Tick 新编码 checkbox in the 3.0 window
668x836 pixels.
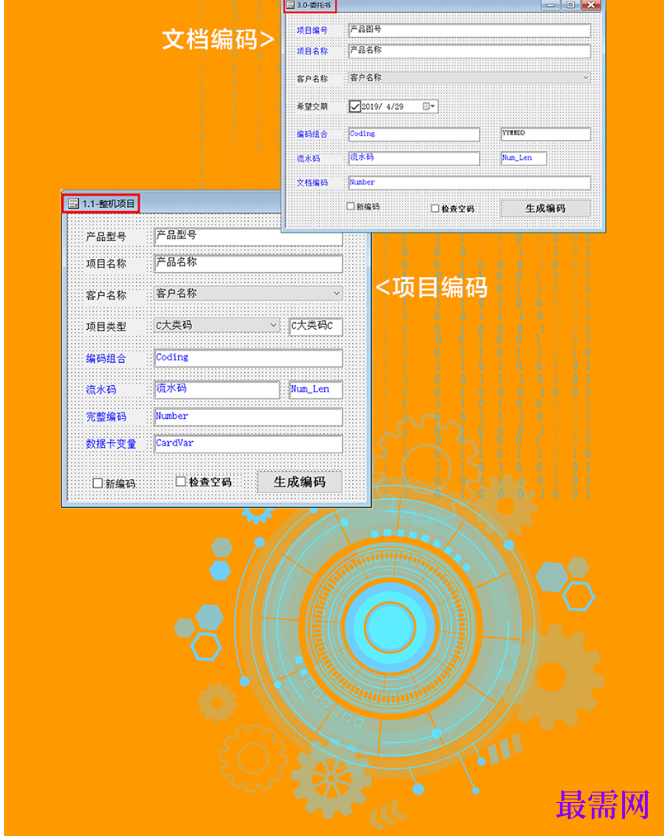click(351, 206)
